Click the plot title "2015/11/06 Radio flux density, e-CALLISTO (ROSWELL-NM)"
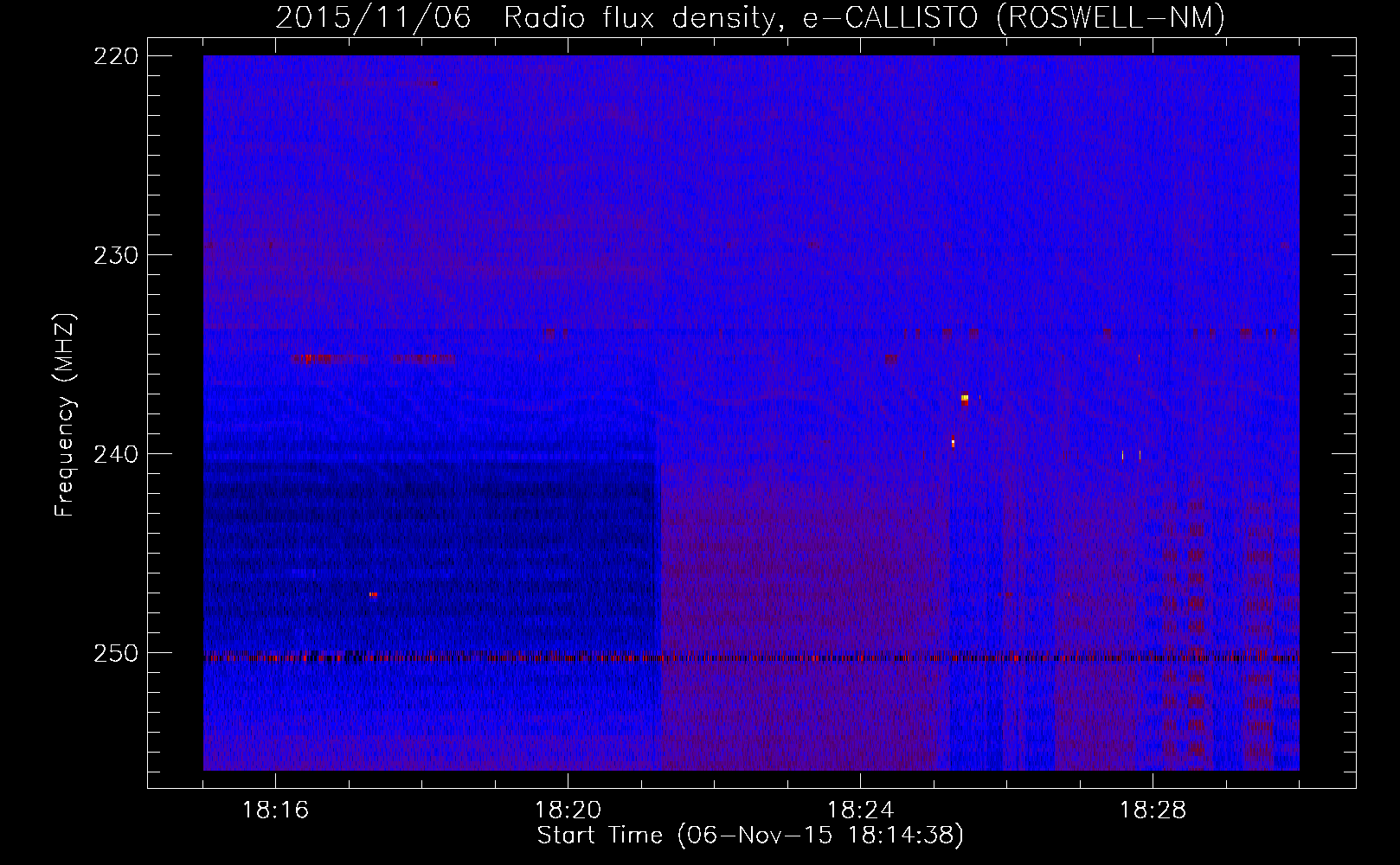The image size is (1400, 865). [x=750, y=16]
